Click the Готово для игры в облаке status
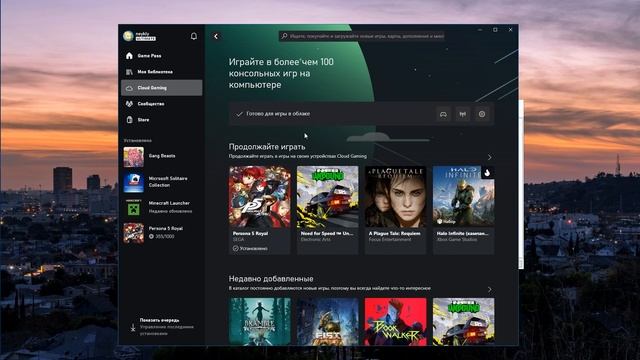This screenshot has width=640, height=360. (278, 114)
